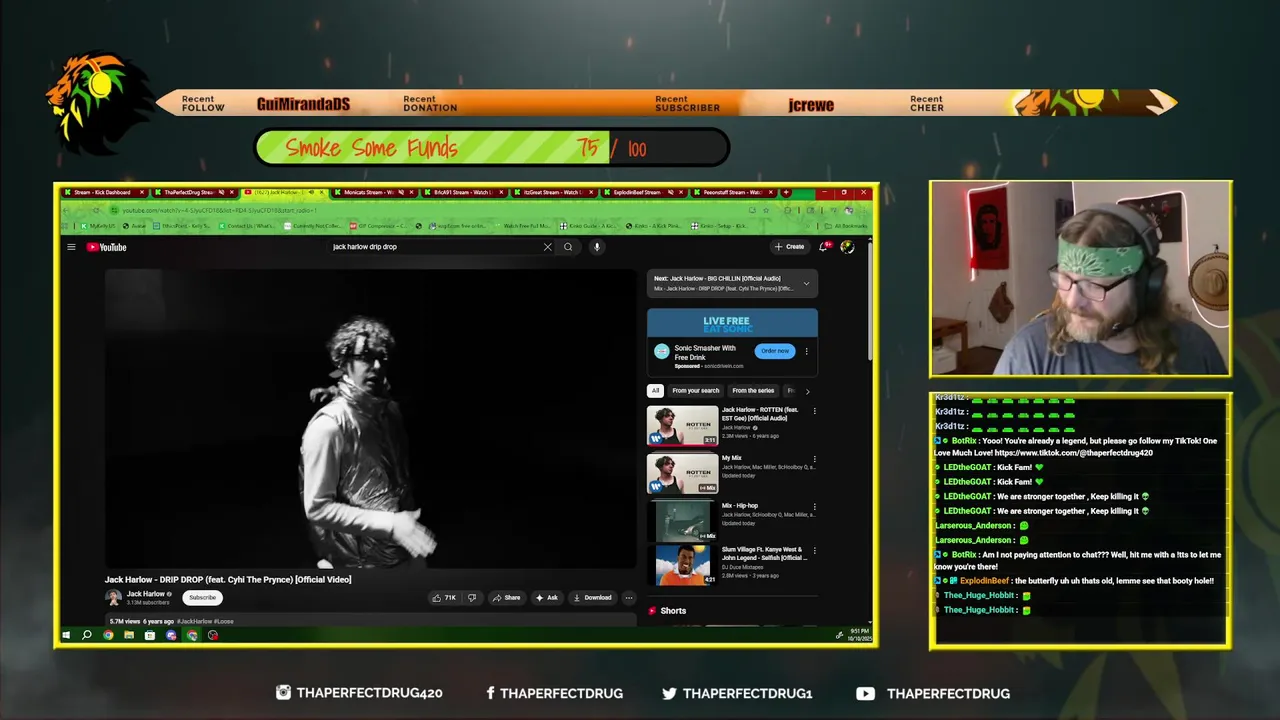Open the Microsoft Store taskbar icon
Screen dimensions: 1280x720
(150, 635)
